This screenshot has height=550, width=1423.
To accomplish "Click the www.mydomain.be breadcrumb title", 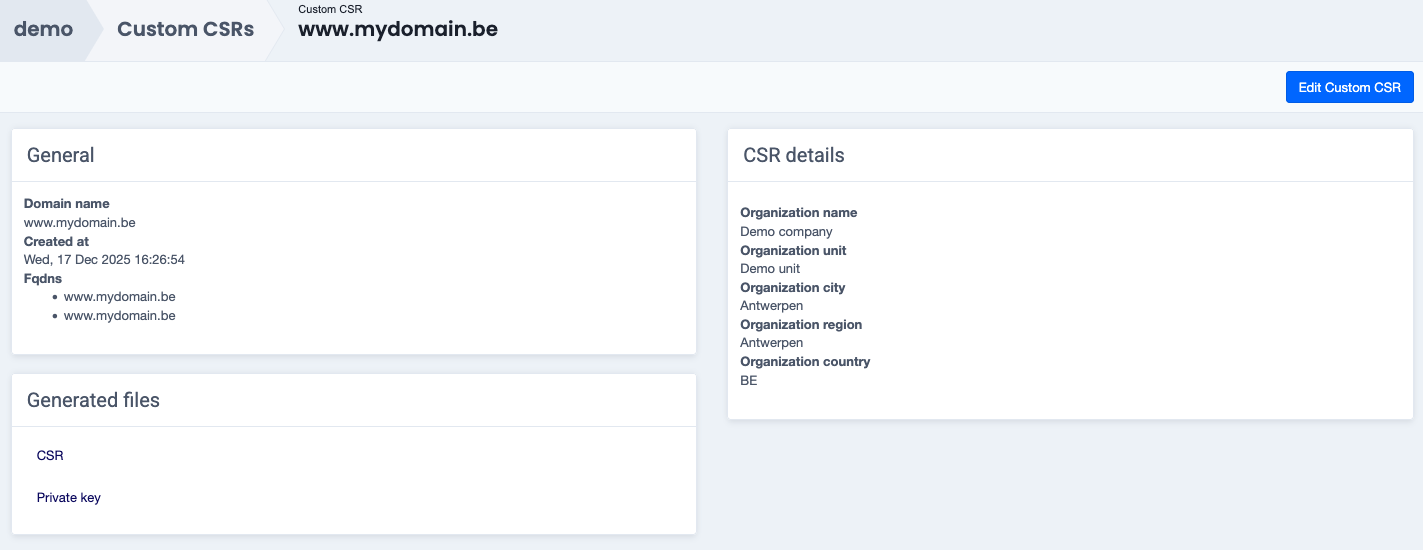I will (397, 30).
